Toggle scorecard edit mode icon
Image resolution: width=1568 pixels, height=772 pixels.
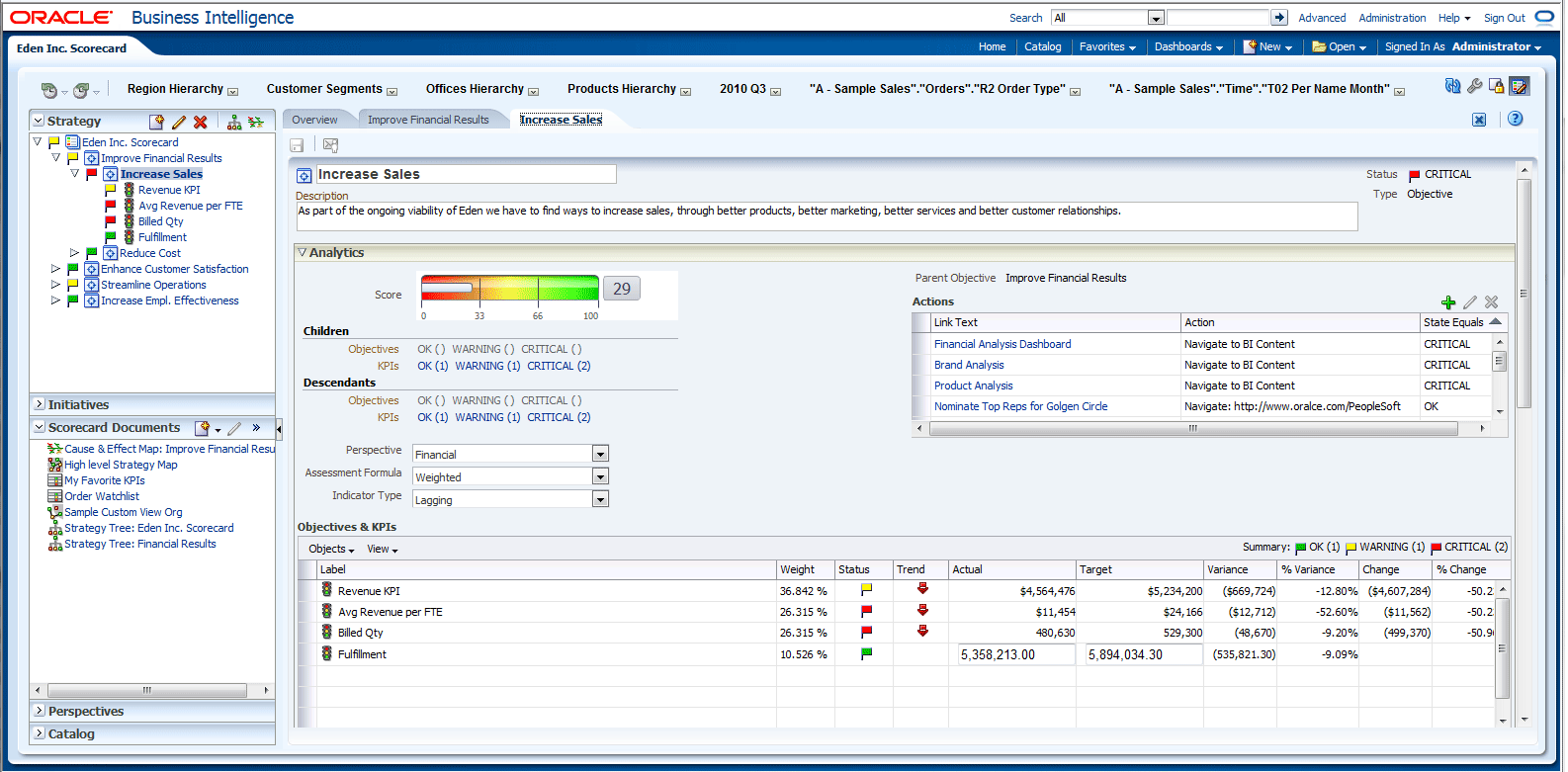click(1520, 87)
